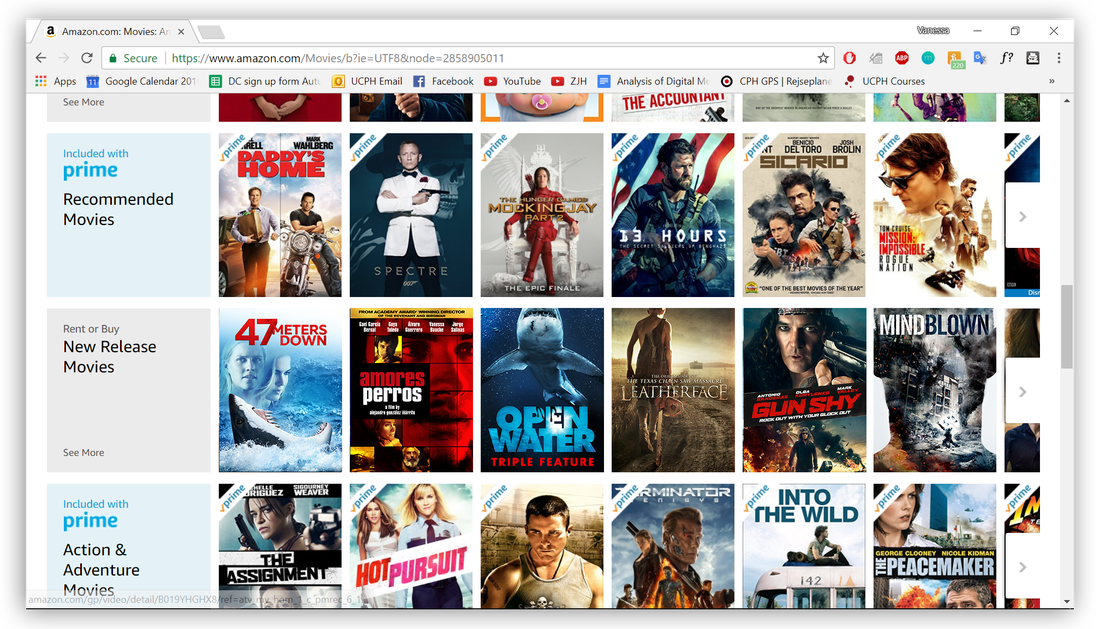
Task: Open Action & Adventure Movies heading
Action: pyautogui.click(x=101, y=569)
